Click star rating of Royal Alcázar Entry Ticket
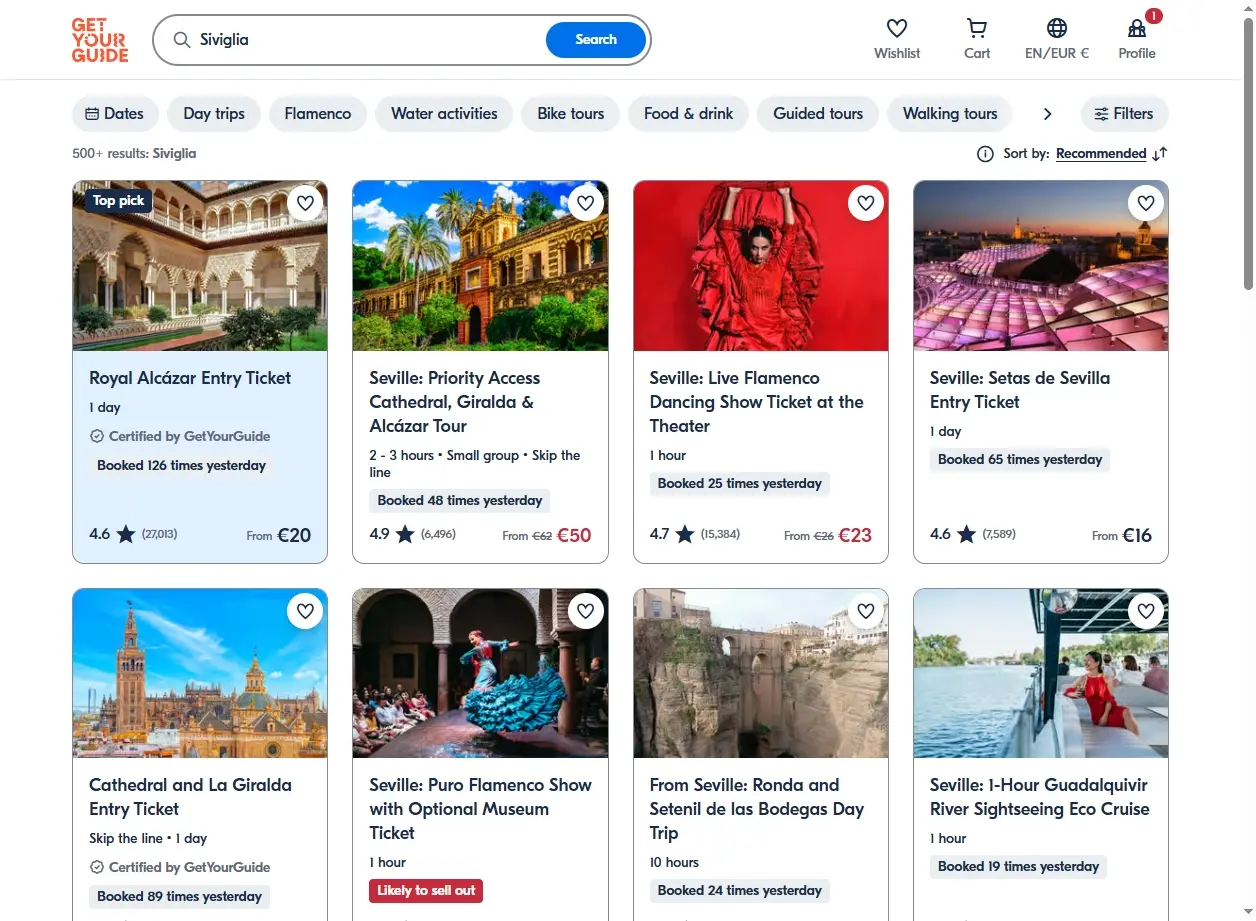The height and width of the screenshot is (921, 1256). [x=126, y=535]
